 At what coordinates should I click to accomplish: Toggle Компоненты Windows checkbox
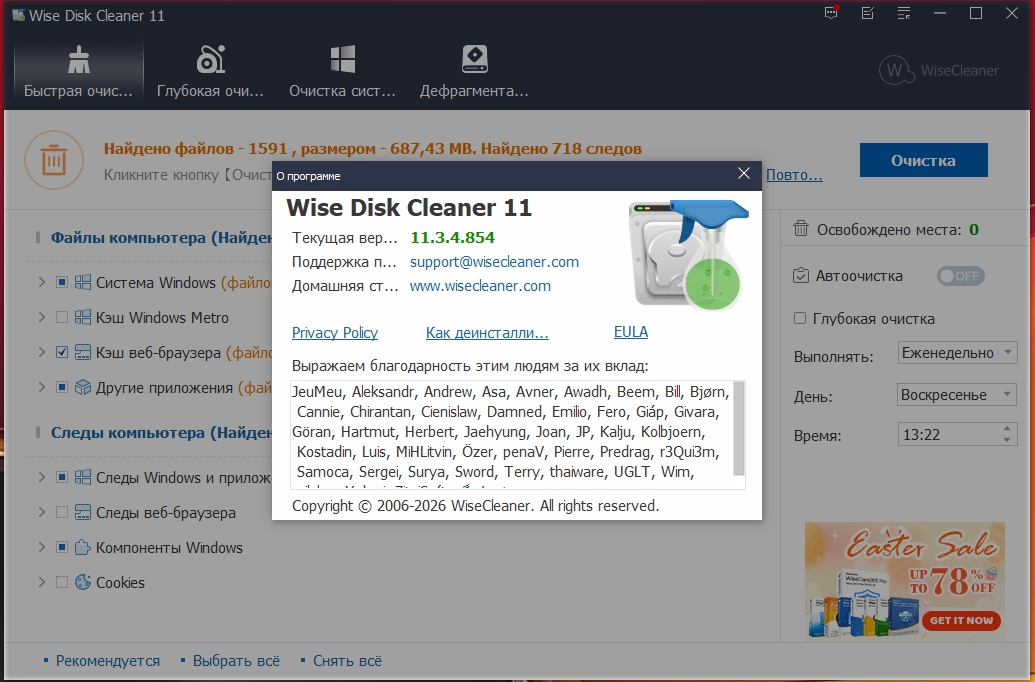[62, 547]
